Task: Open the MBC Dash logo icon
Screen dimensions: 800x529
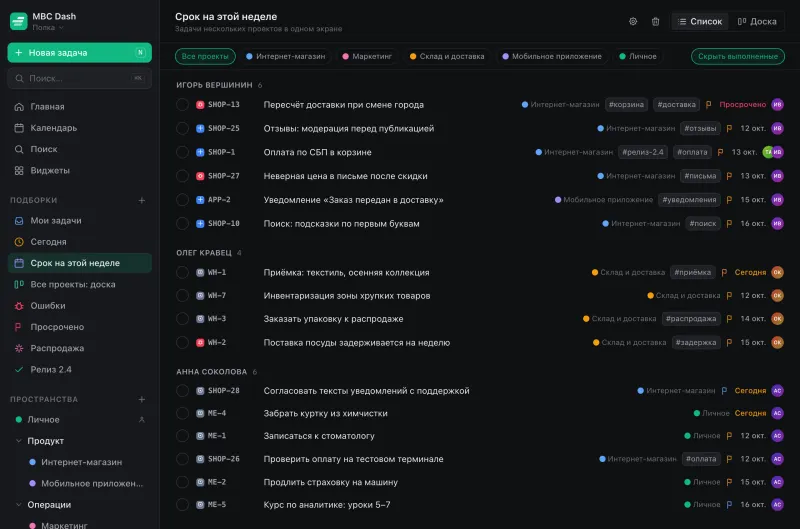Action: click(x=18, y=21)
